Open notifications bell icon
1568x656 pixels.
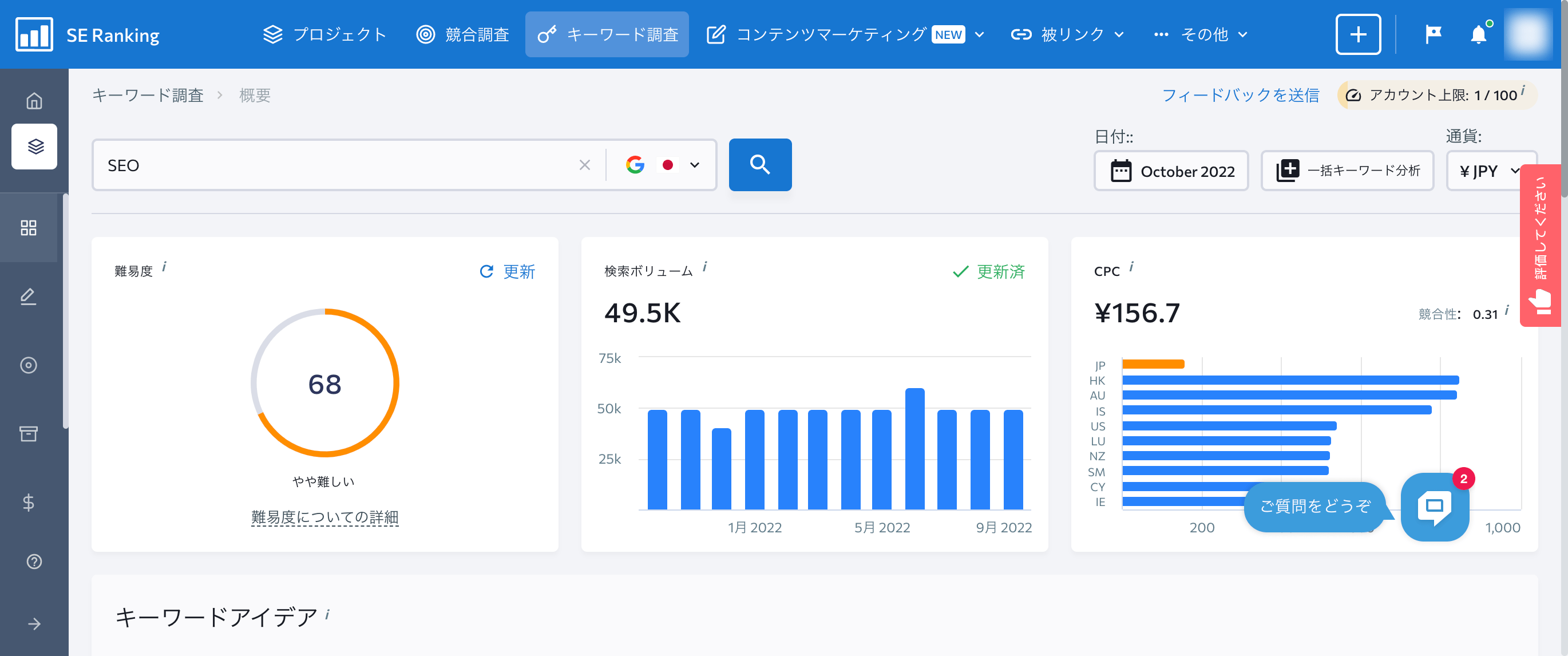[x=1479, y=35]
